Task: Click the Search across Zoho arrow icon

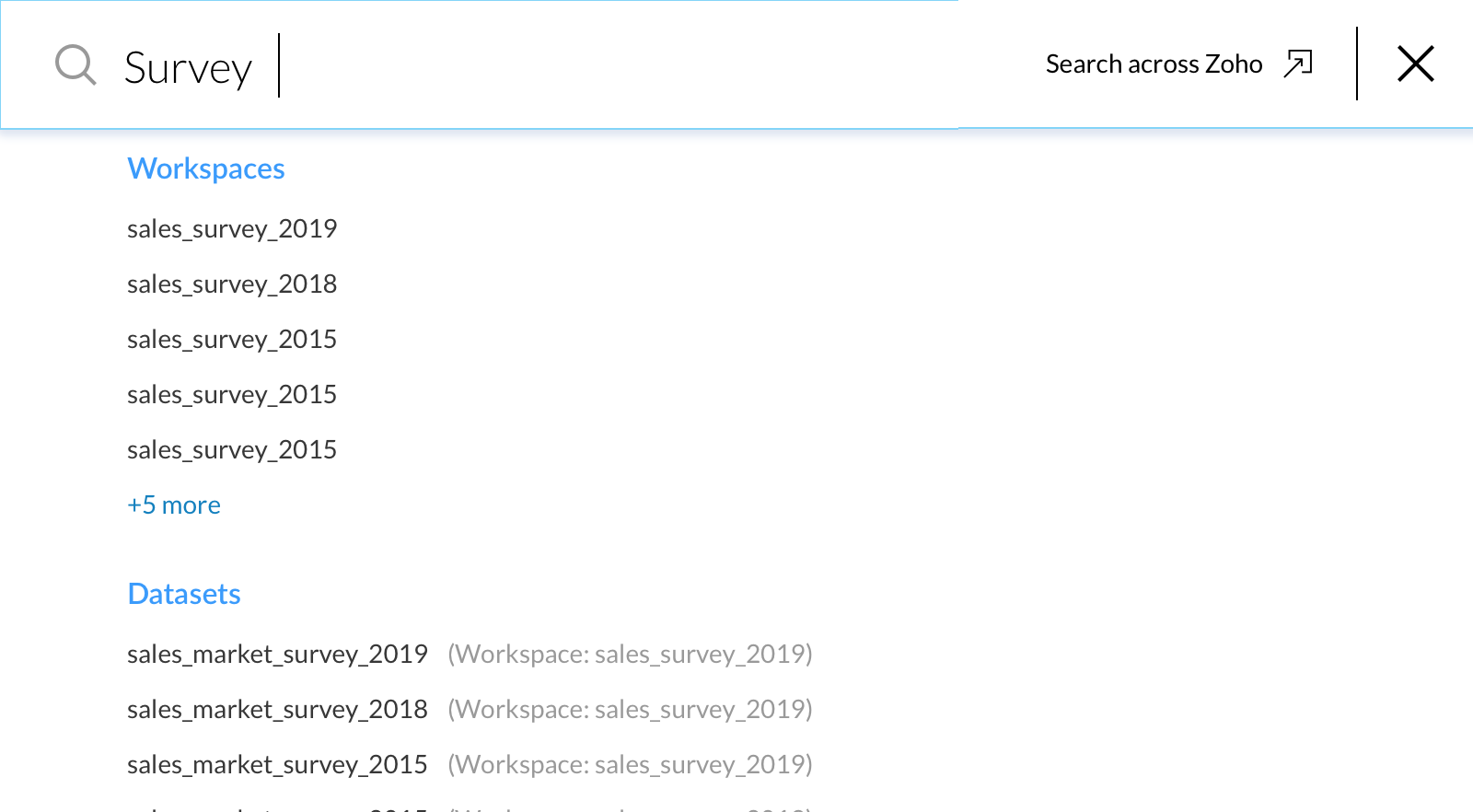Action: [x=1298, y=64]
